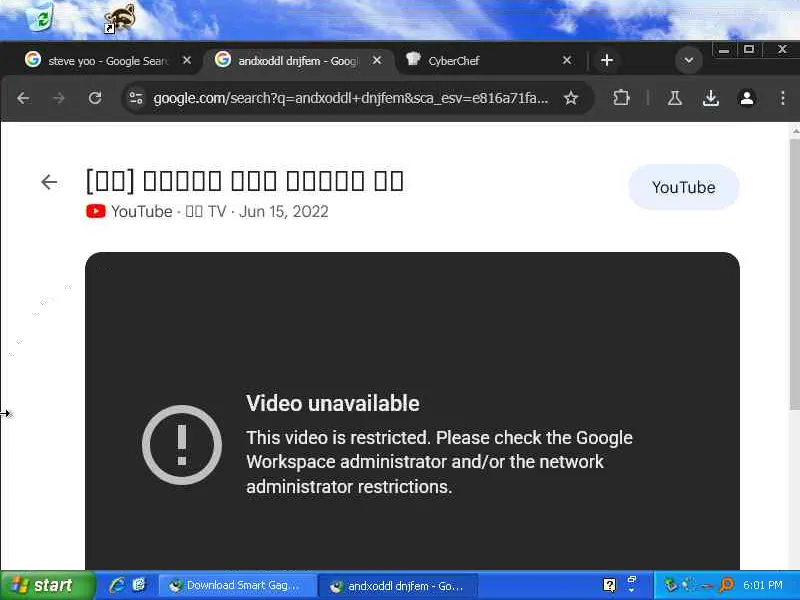Open the Recycle Bin desktop icon

point(40,16)
